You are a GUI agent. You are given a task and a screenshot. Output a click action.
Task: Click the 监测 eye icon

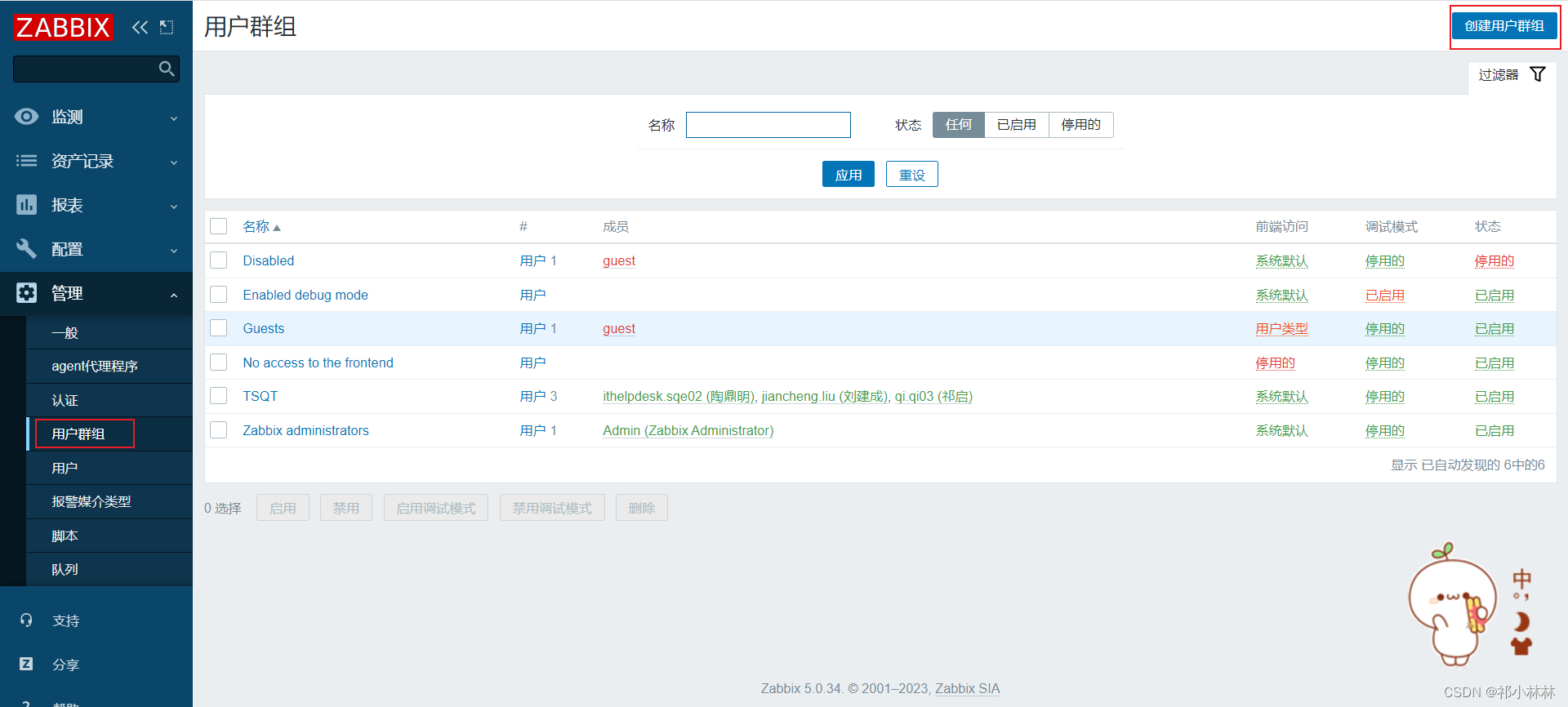pyautogui.click(x=26, y=117)
